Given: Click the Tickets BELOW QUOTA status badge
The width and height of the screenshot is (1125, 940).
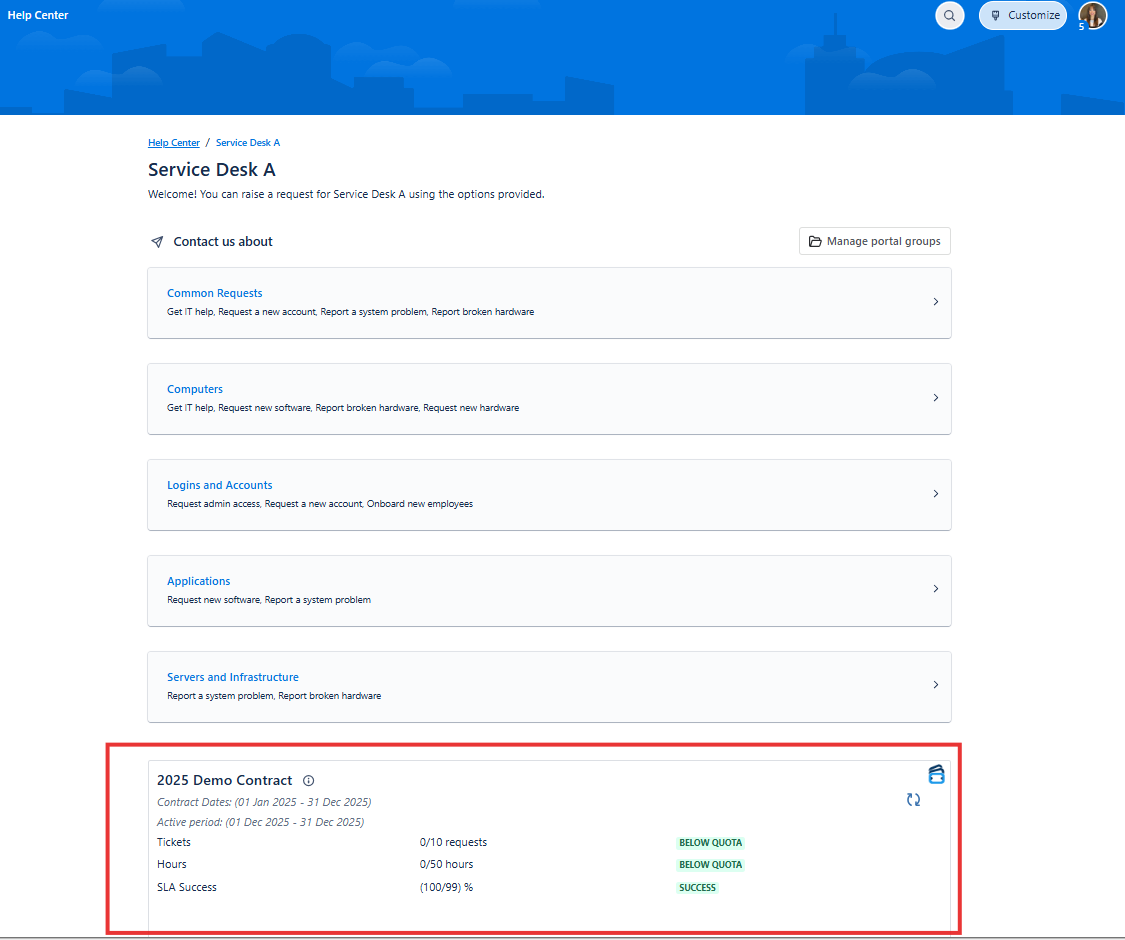Looking at the screenshot, I should (710, 843).
